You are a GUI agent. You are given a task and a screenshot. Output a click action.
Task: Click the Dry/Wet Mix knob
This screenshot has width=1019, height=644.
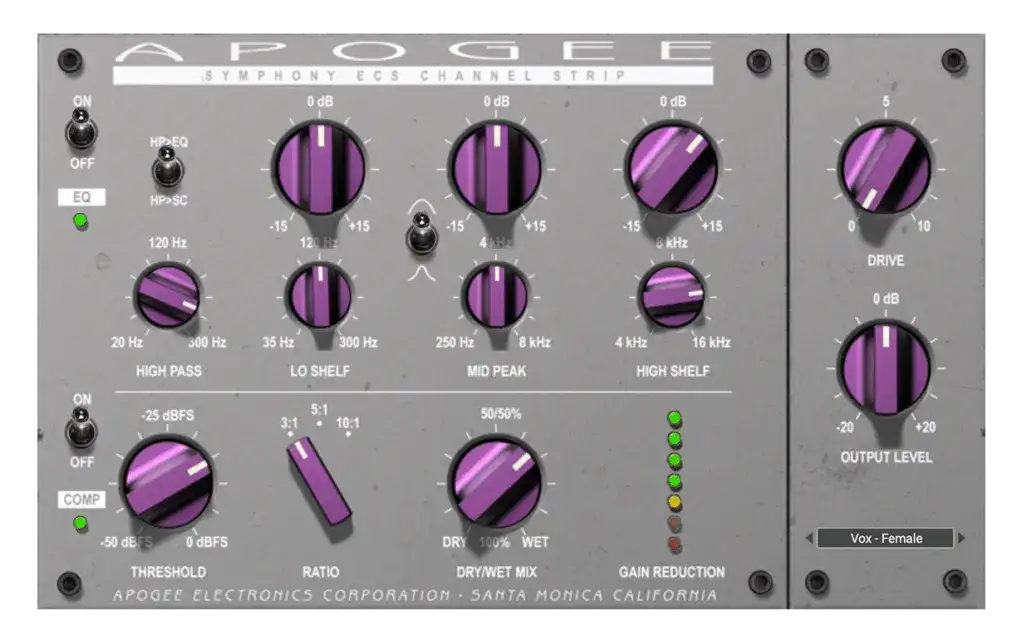tap(496, 483)
